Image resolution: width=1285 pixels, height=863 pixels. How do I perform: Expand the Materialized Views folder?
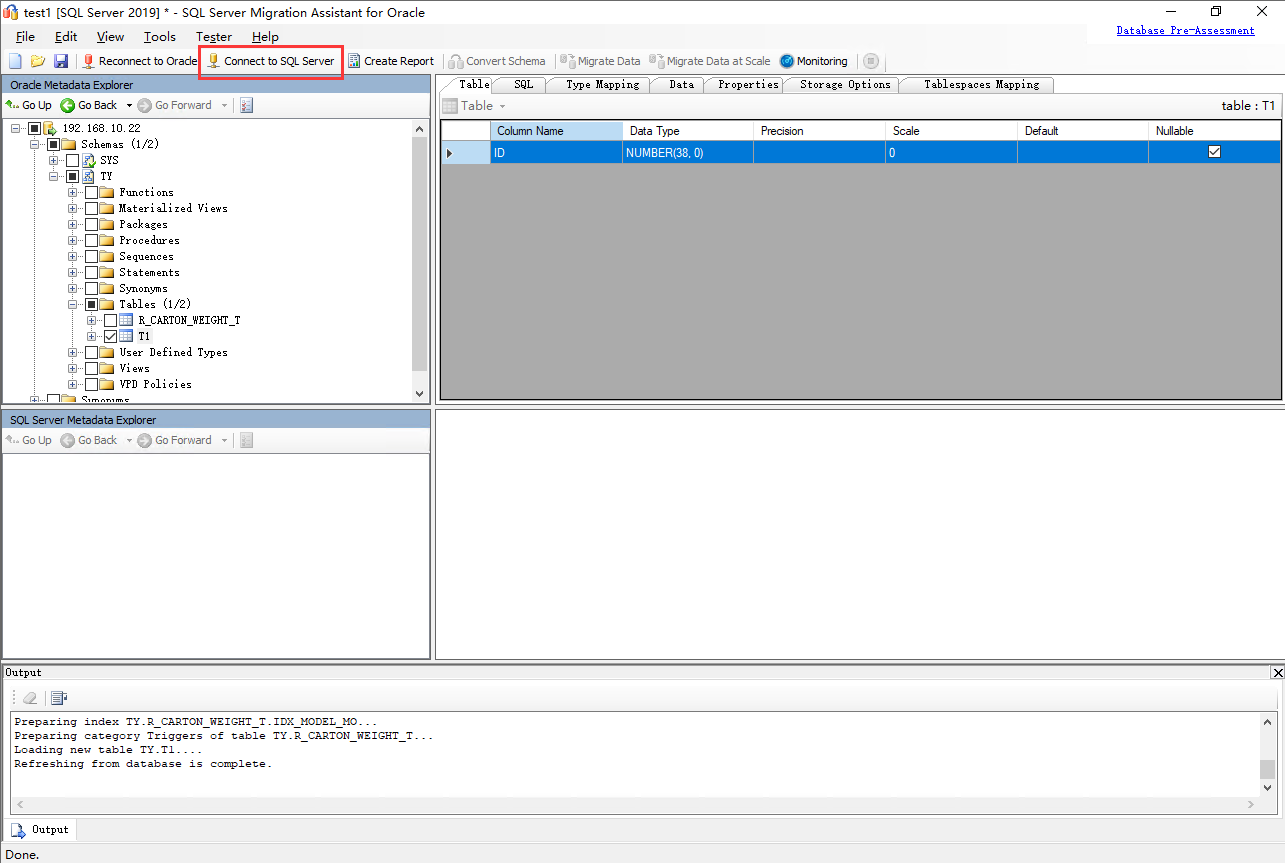pos(73,209)
